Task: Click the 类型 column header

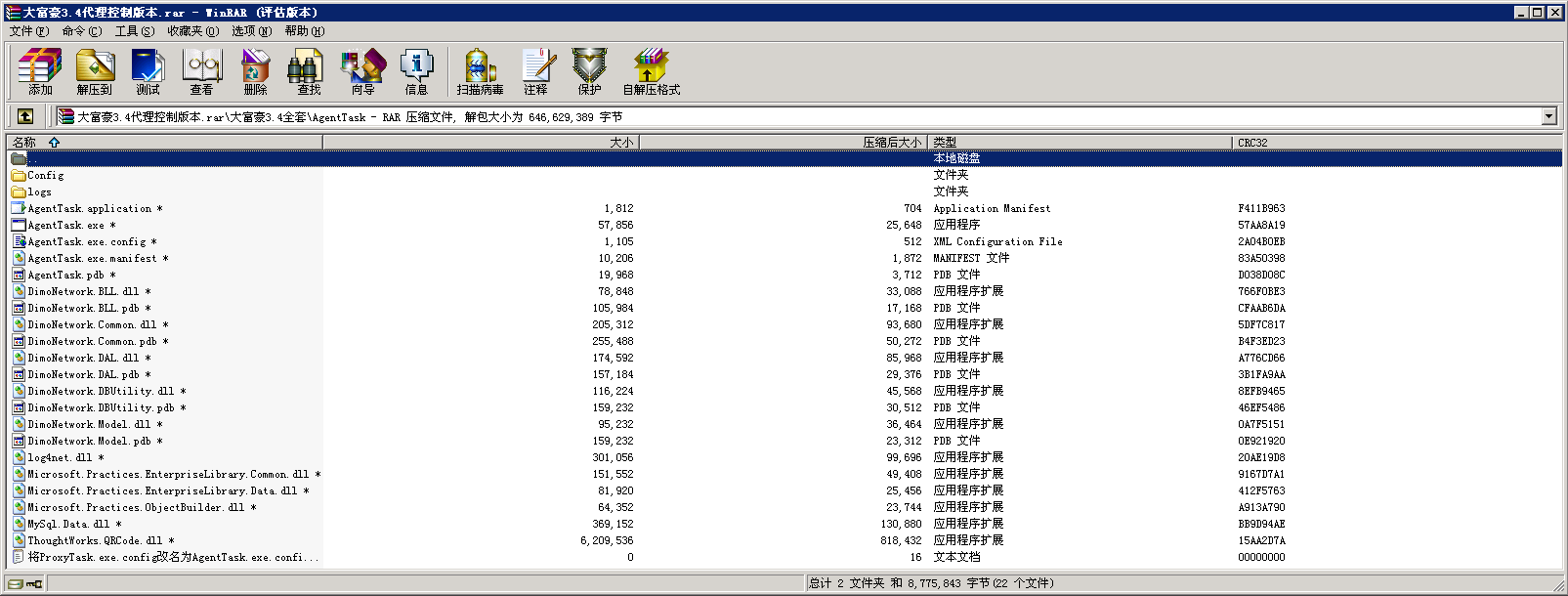Action: point(945,143)
